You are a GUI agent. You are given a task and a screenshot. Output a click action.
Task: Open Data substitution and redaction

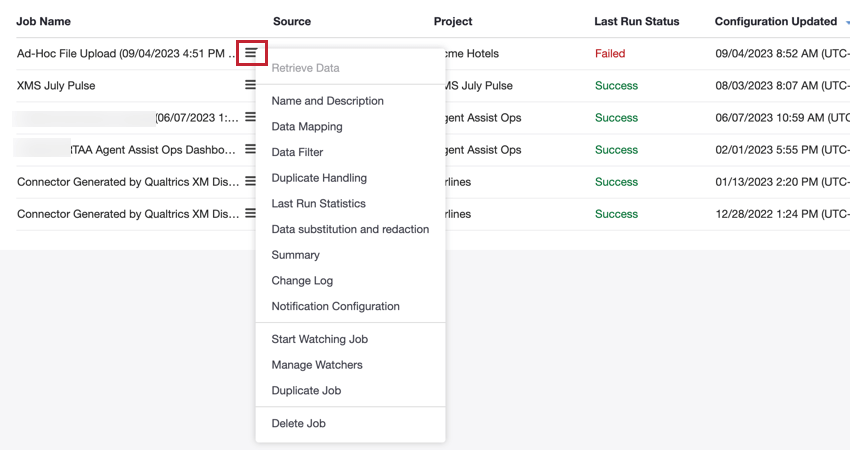350,229
